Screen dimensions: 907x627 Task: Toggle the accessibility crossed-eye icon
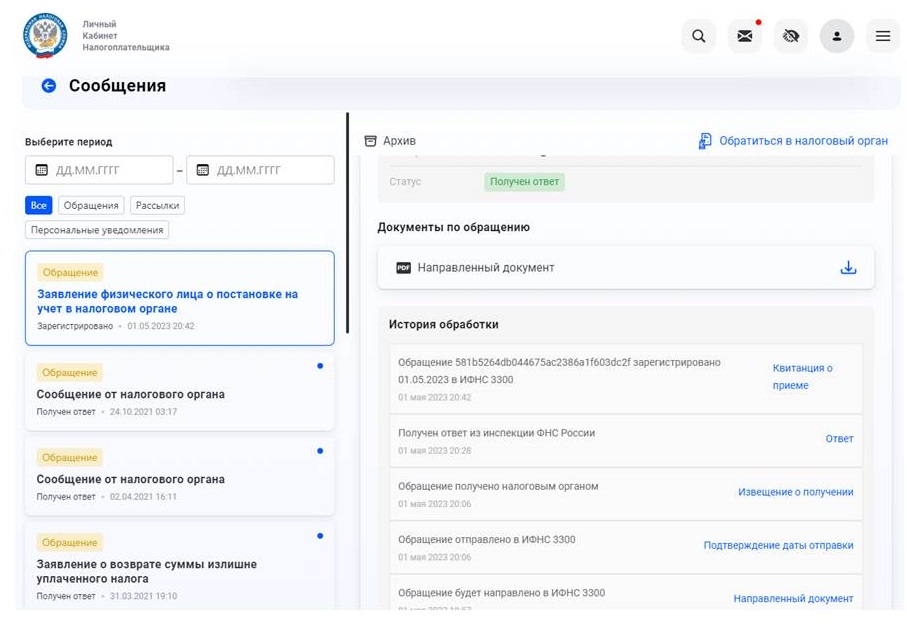pos(791,36)
